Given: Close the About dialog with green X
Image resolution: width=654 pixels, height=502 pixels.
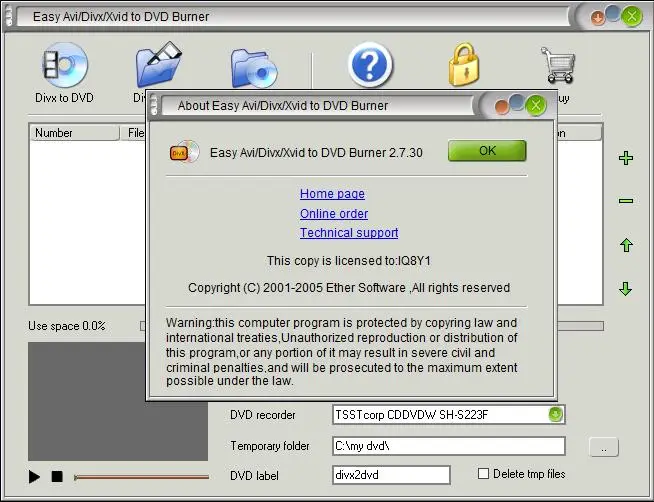Looking at the screenshot, I should point(536,105).
